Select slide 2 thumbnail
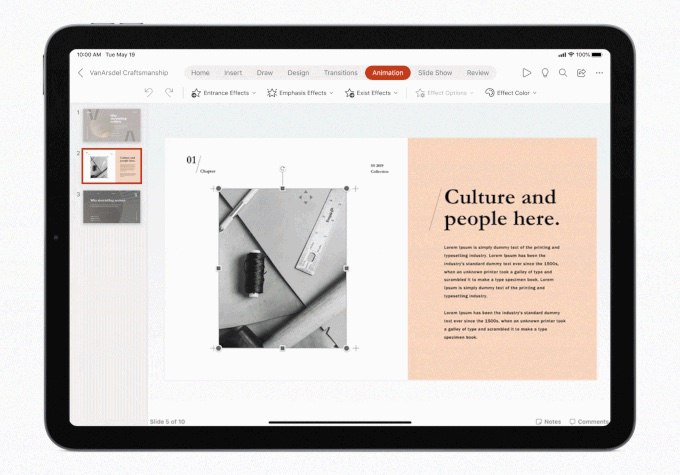680x475 pixels. [x=112, y=166]
